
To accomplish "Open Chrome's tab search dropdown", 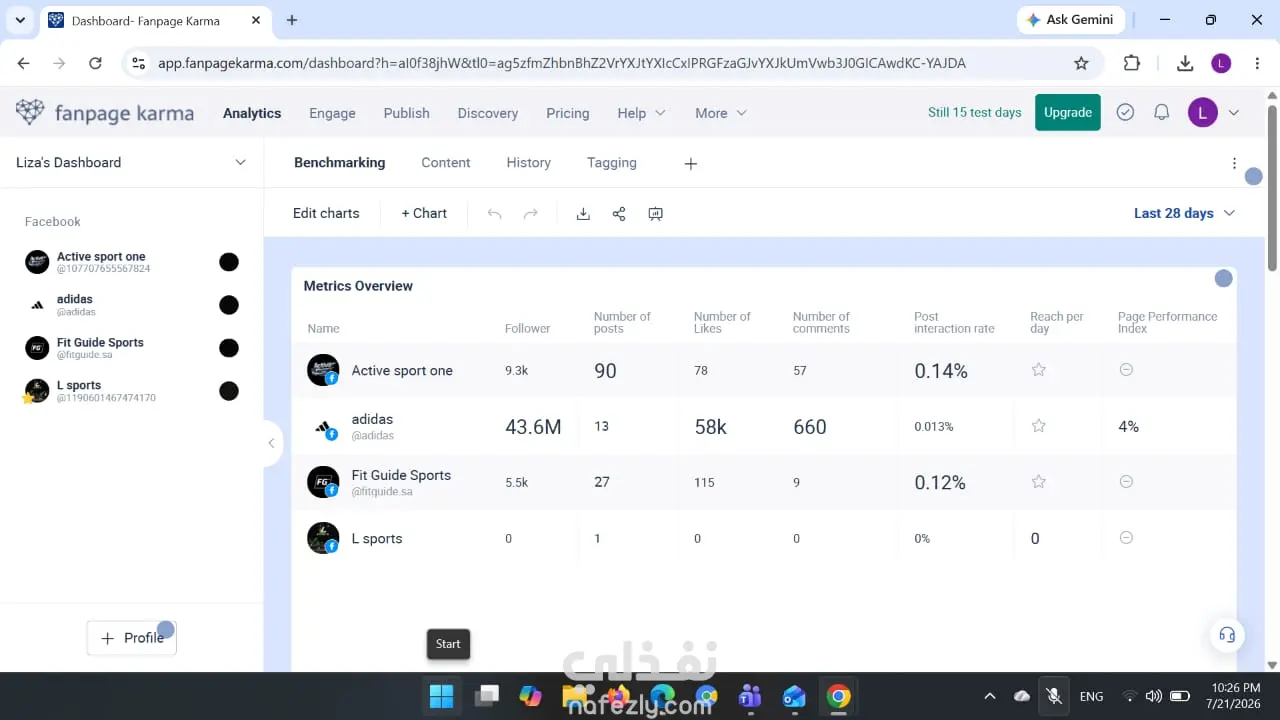I will (20, 20).
